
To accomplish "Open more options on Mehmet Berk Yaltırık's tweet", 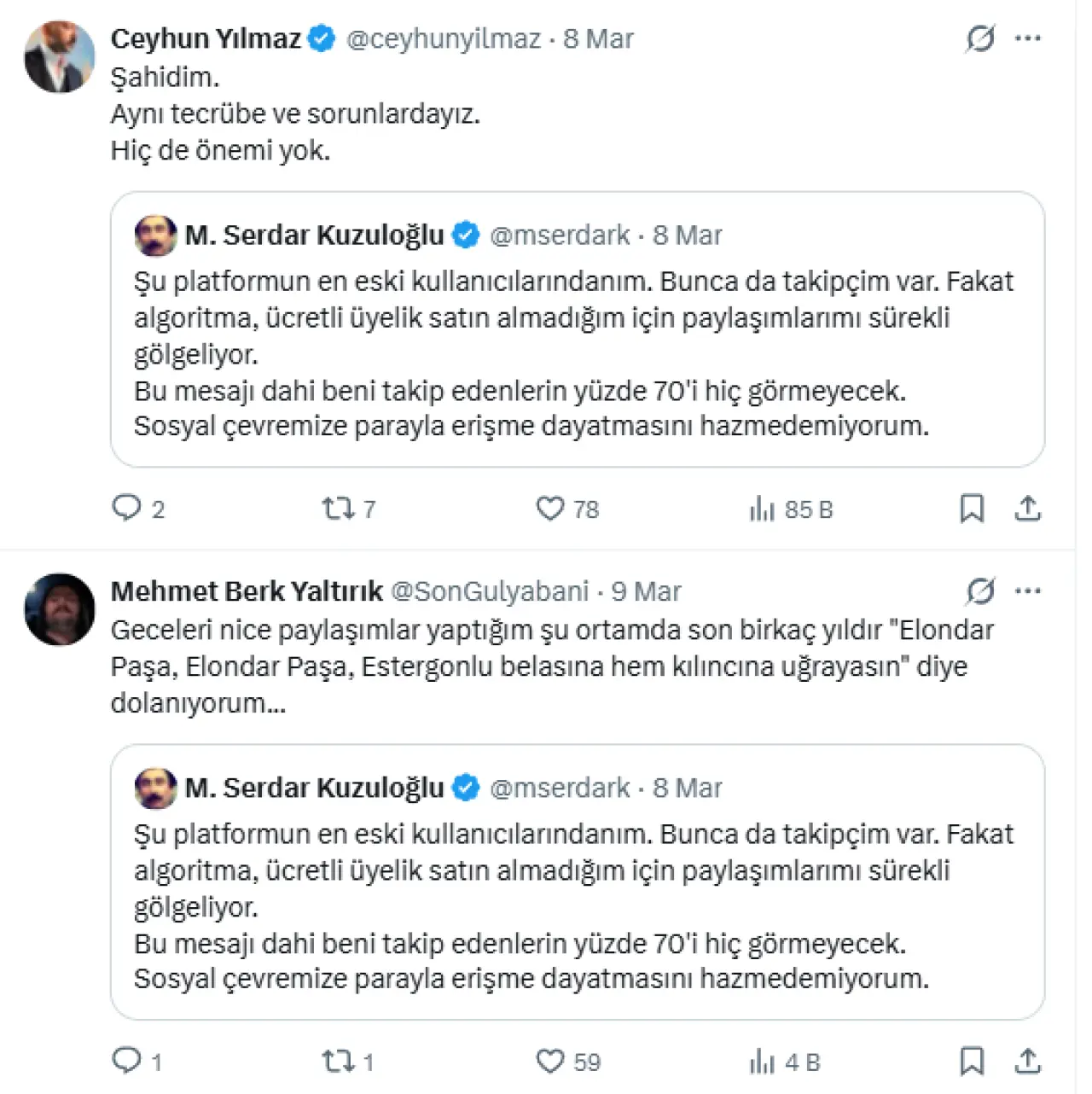I will click(x=1028, y=591).
